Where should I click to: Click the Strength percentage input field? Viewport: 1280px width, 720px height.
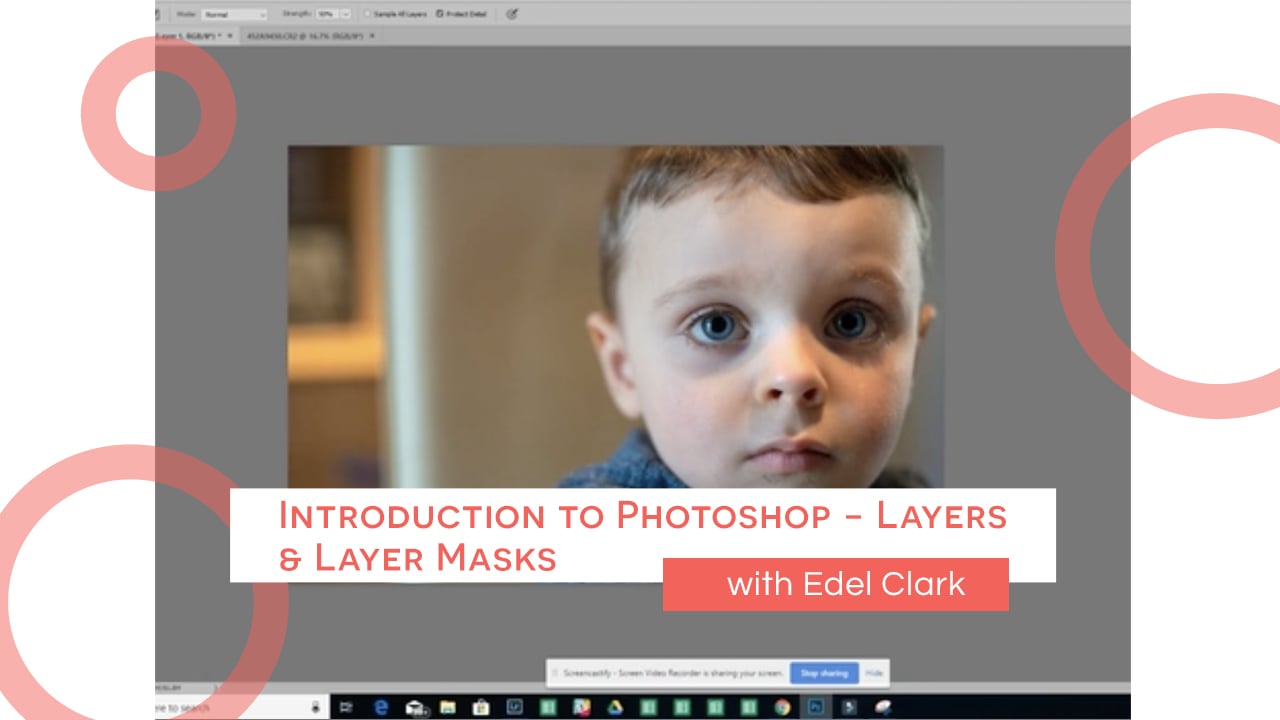click(x=327, y=14)
